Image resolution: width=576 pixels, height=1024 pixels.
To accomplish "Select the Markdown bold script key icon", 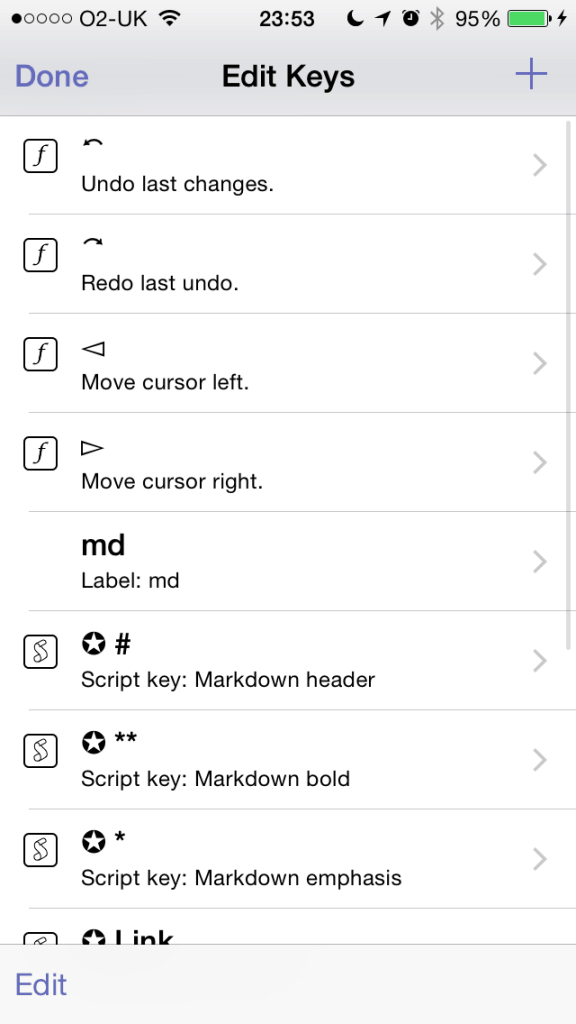I will 40,750.
